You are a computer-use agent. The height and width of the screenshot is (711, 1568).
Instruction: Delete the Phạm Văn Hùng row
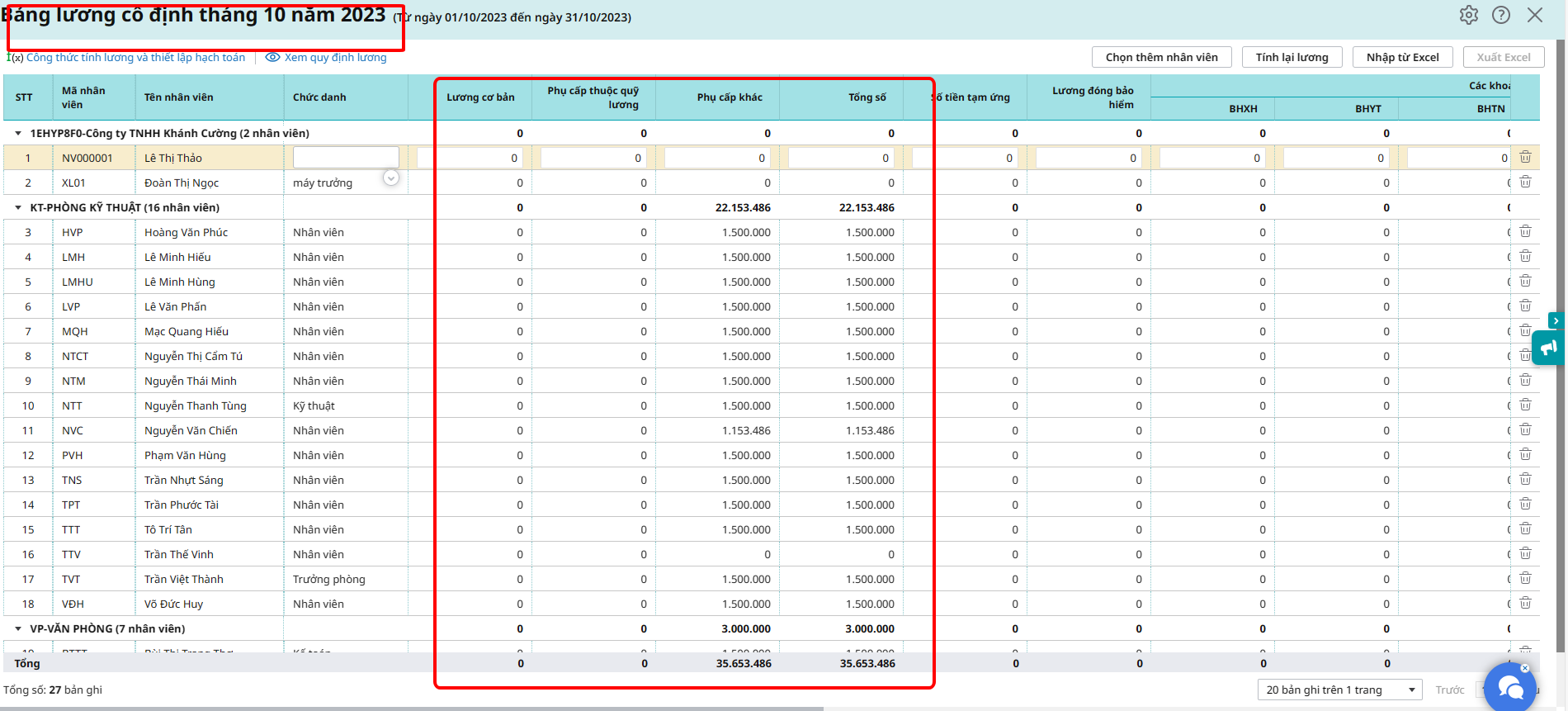click(x=1525, y=454)
